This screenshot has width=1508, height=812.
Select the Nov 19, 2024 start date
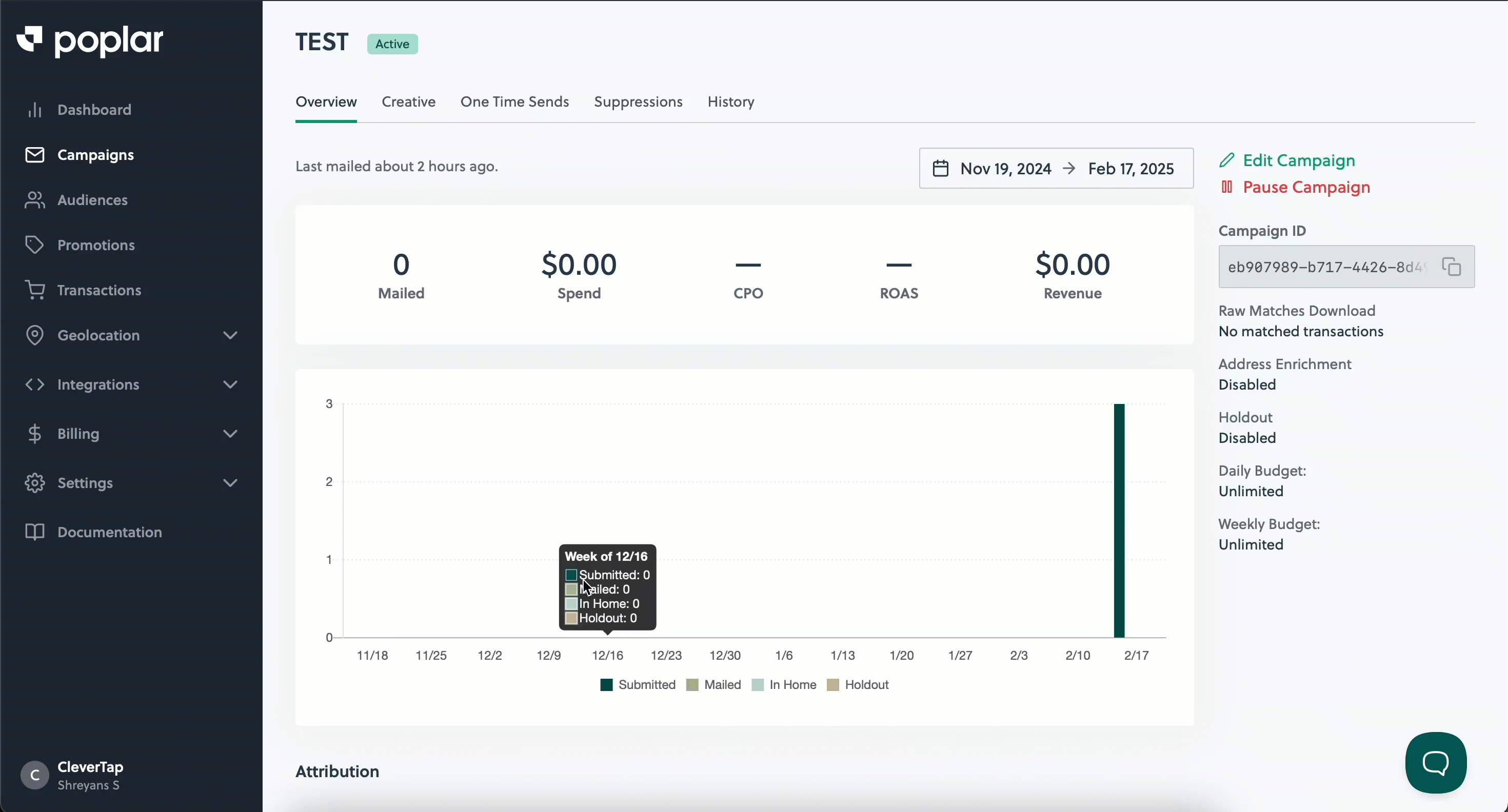1006,169
